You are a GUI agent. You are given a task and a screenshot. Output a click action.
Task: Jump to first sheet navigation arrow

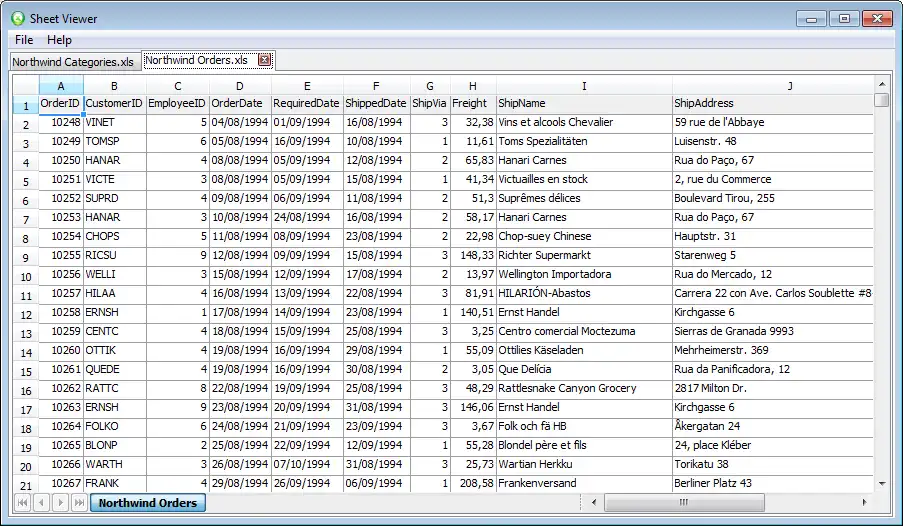click(22, 503)
